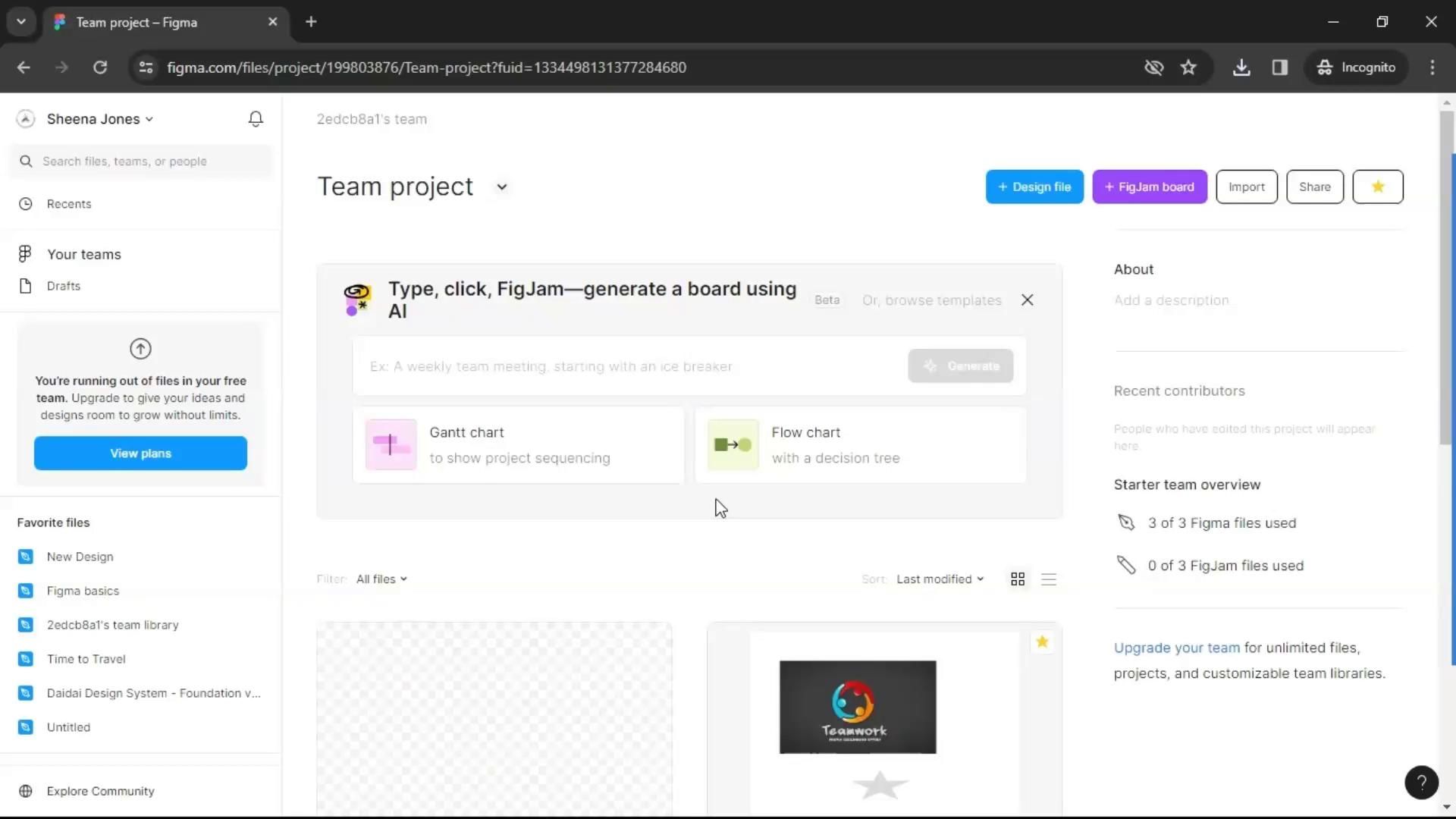The image size is (1456, 819).
Task: Open the Last modified sort dropdown
Action: click(940, 579)
